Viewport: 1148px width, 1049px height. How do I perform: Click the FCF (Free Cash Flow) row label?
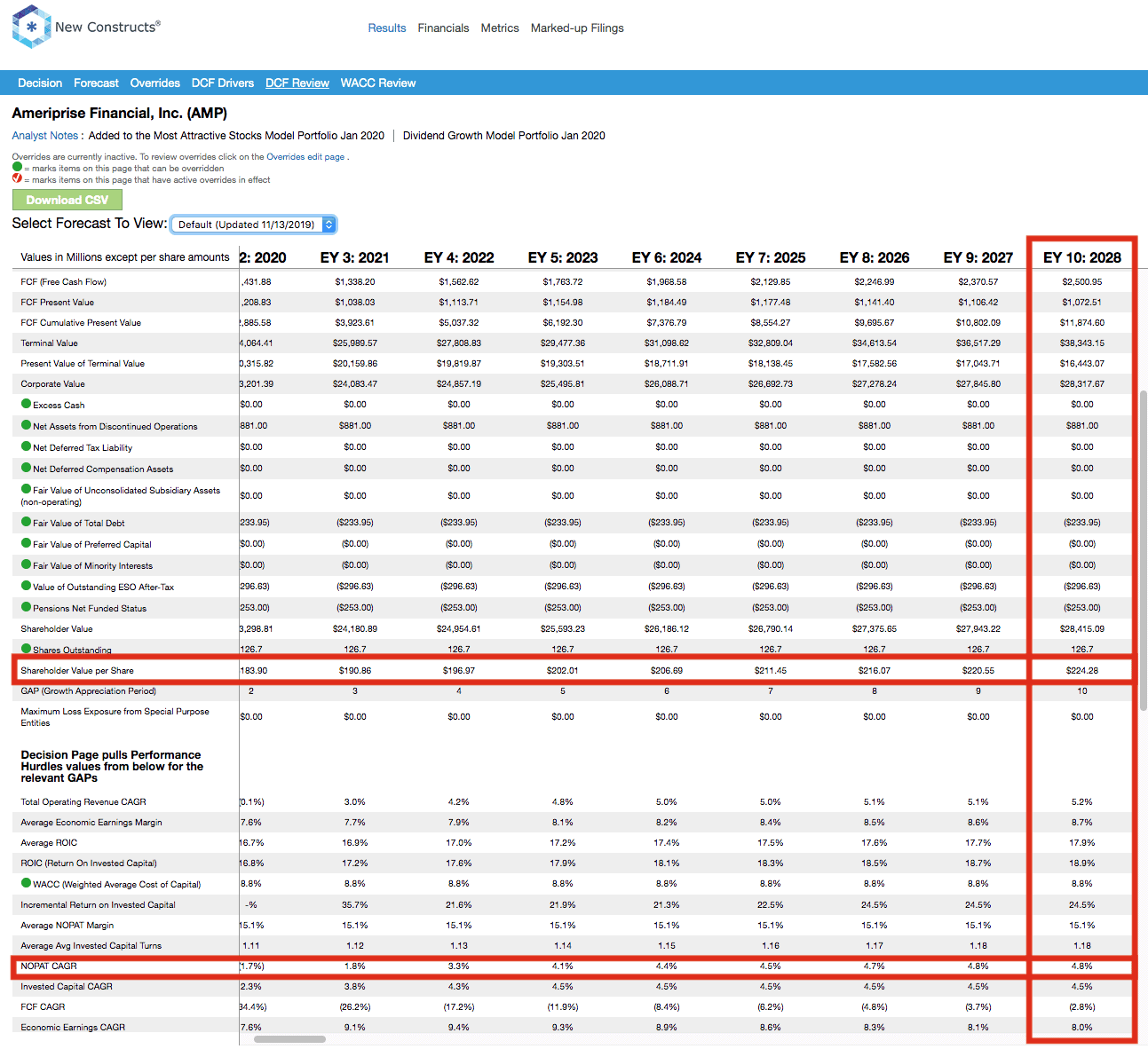pos(63,281)
